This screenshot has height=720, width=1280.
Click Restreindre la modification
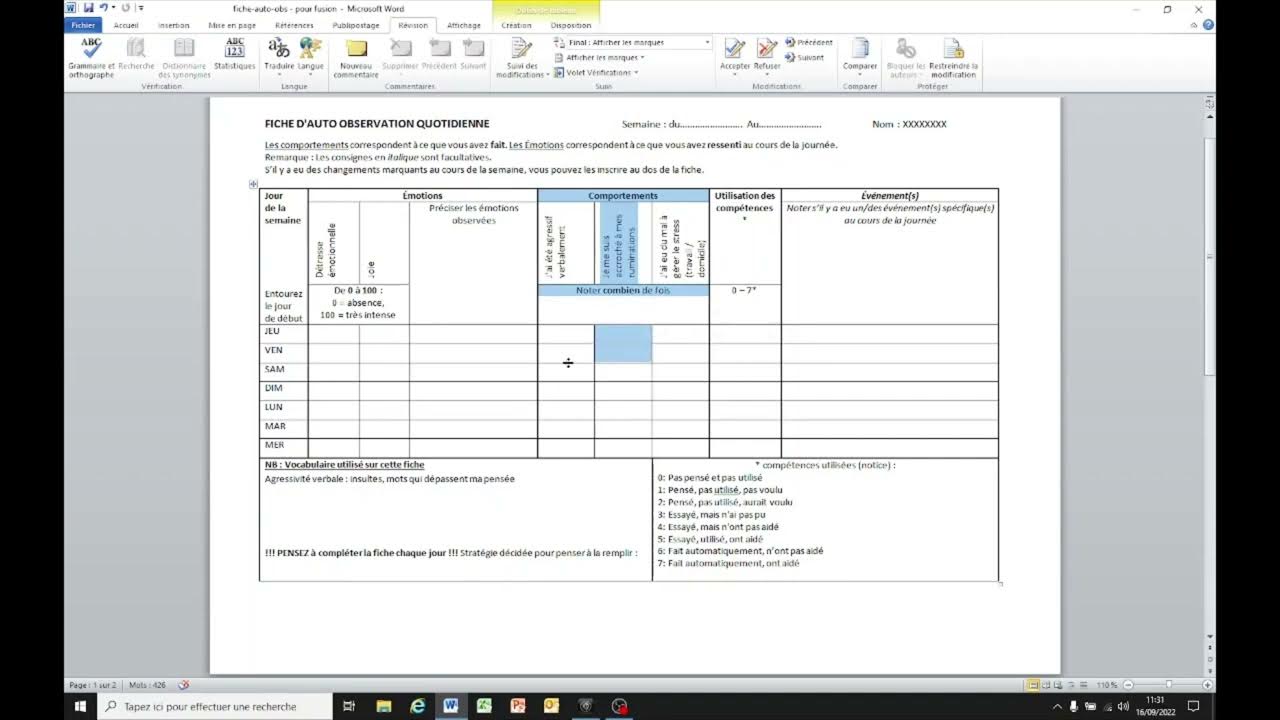pos(953,58)
